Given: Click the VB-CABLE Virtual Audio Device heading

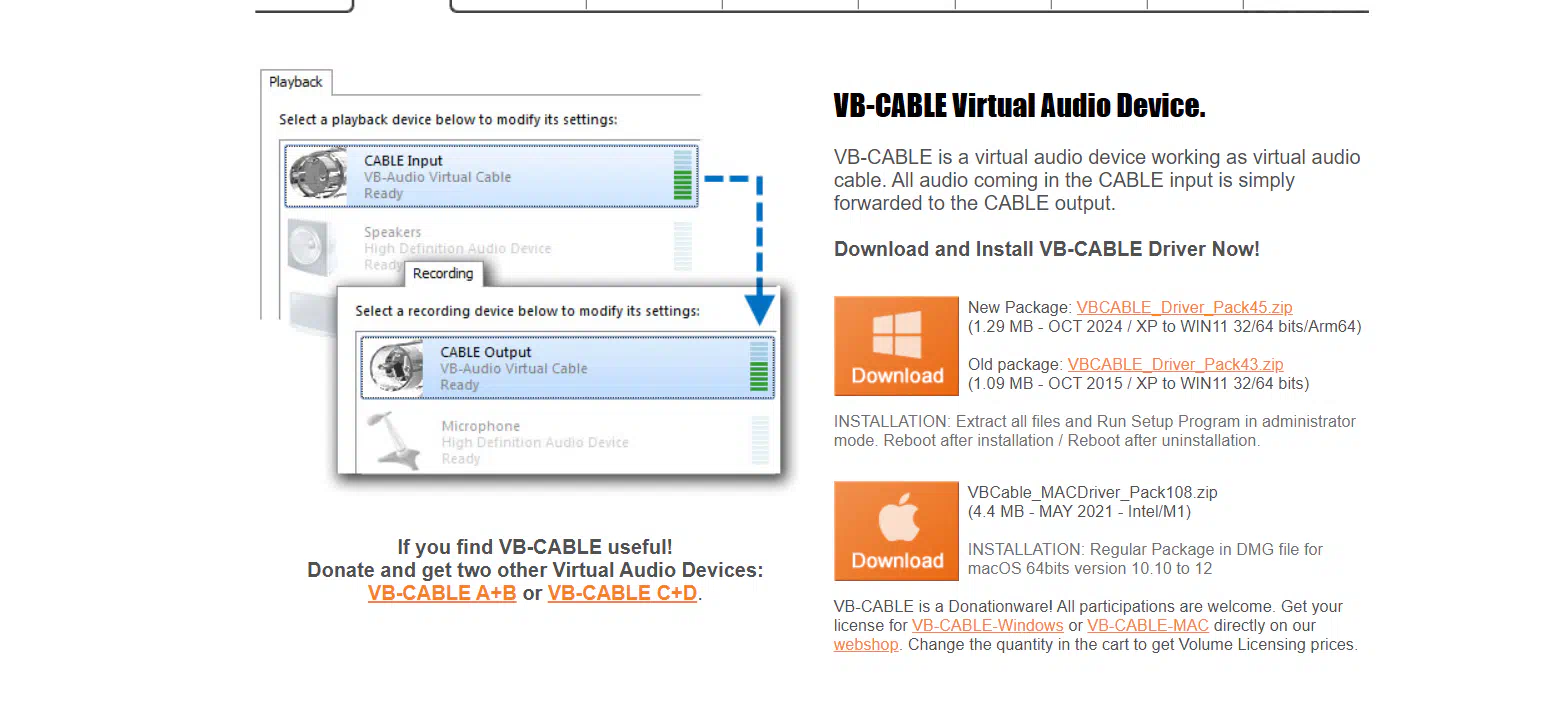Looking at the screenshot, I should point(1019,106).
